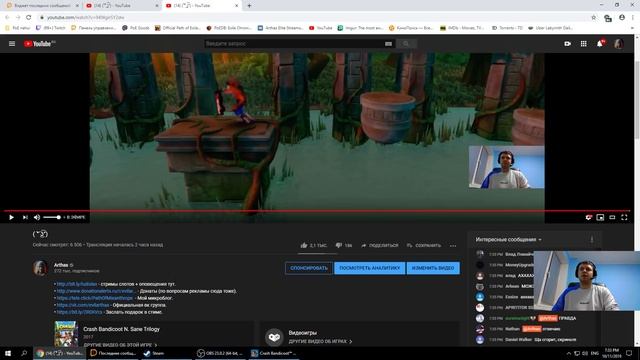Open the on-screen keyboard icon in search
The image size is (640, 360).
[x=388, y=44]
